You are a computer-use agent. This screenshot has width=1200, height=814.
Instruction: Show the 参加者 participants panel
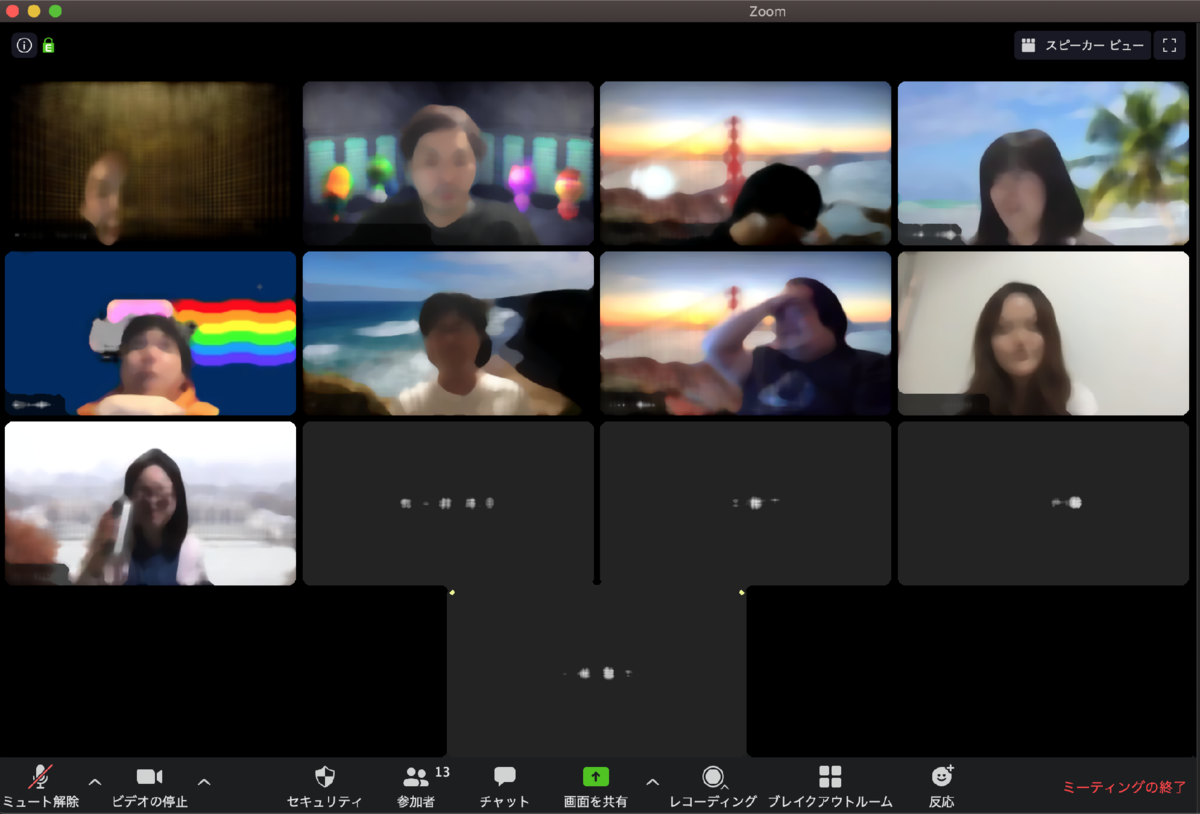point(418,786)
